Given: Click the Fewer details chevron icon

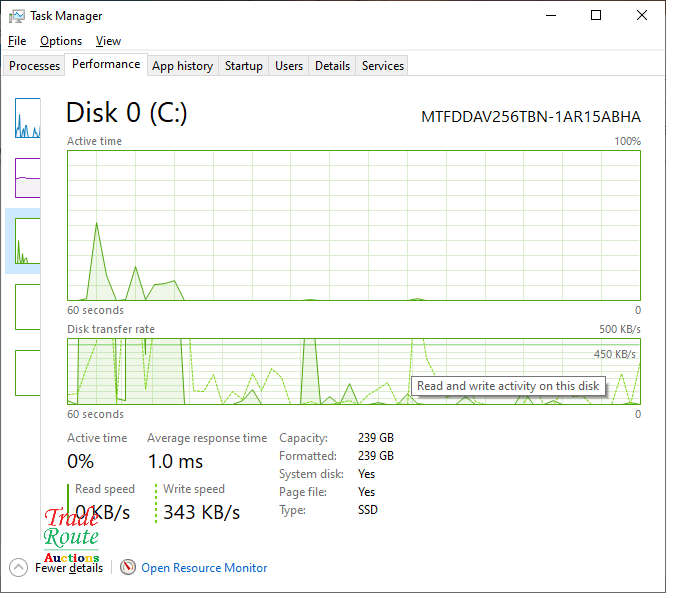Looking at the screenshot, I should 18,567.
